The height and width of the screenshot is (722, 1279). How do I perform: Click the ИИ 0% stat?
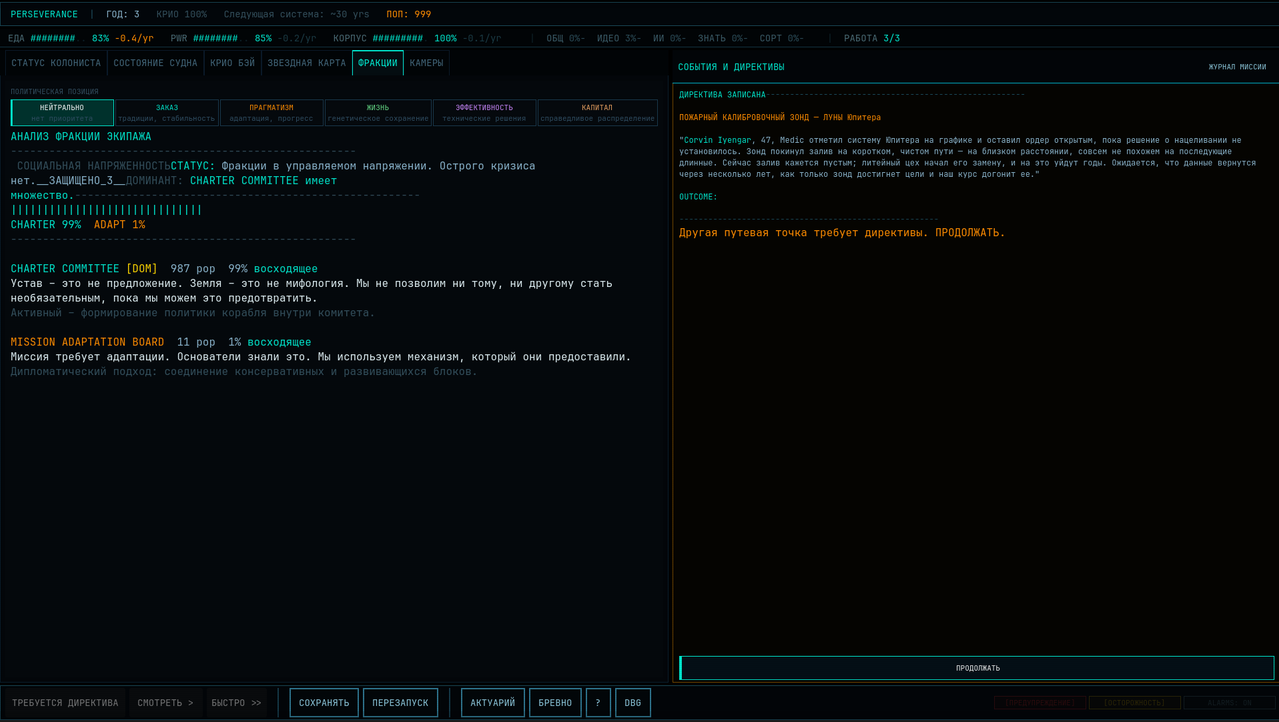pos(669,38)
